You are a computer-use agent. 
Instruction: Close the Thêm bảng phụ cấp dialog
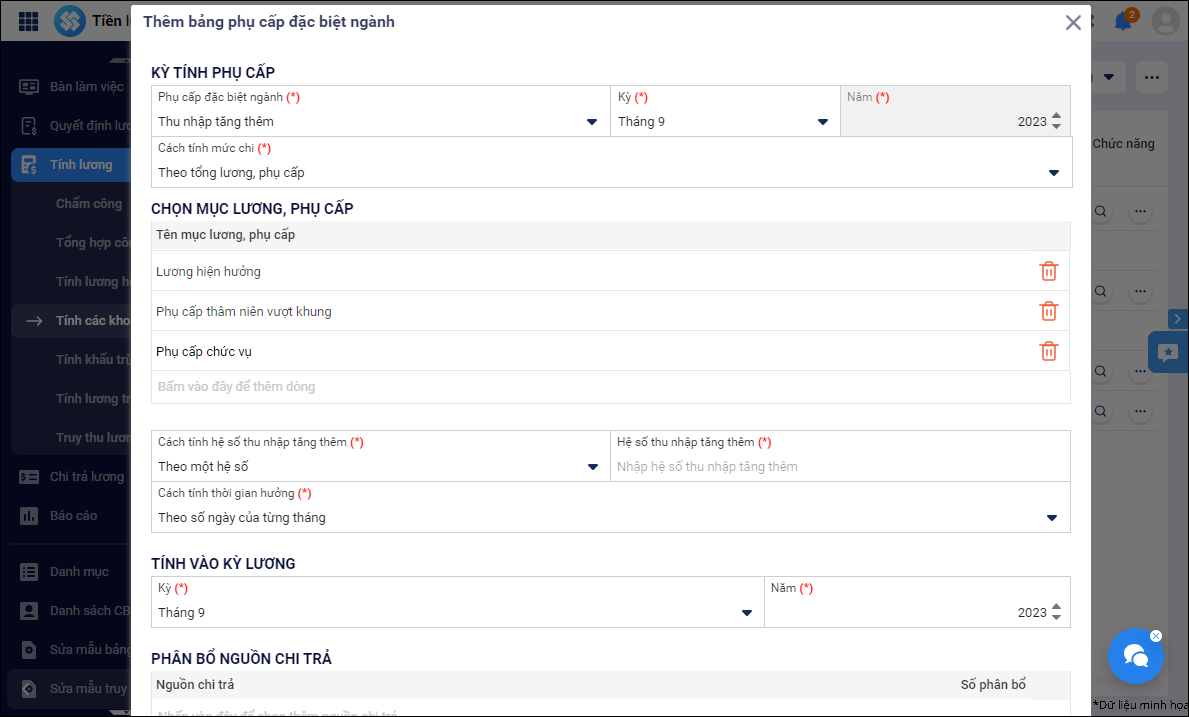coord(1073,22)
